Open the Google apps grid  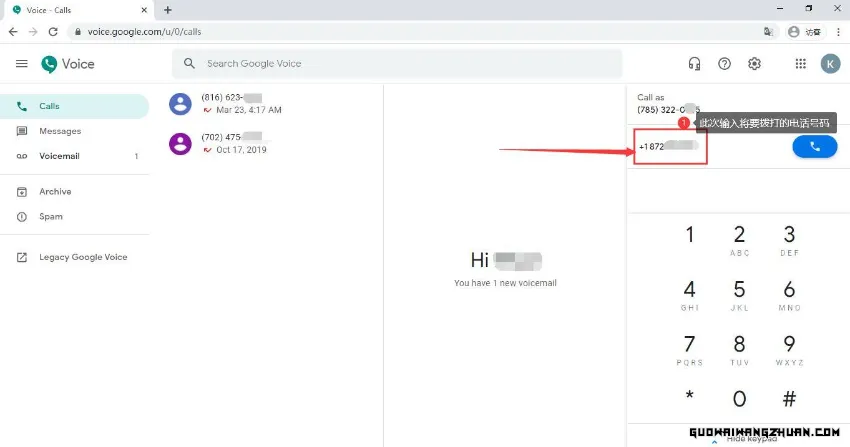[x=800, y=64]
